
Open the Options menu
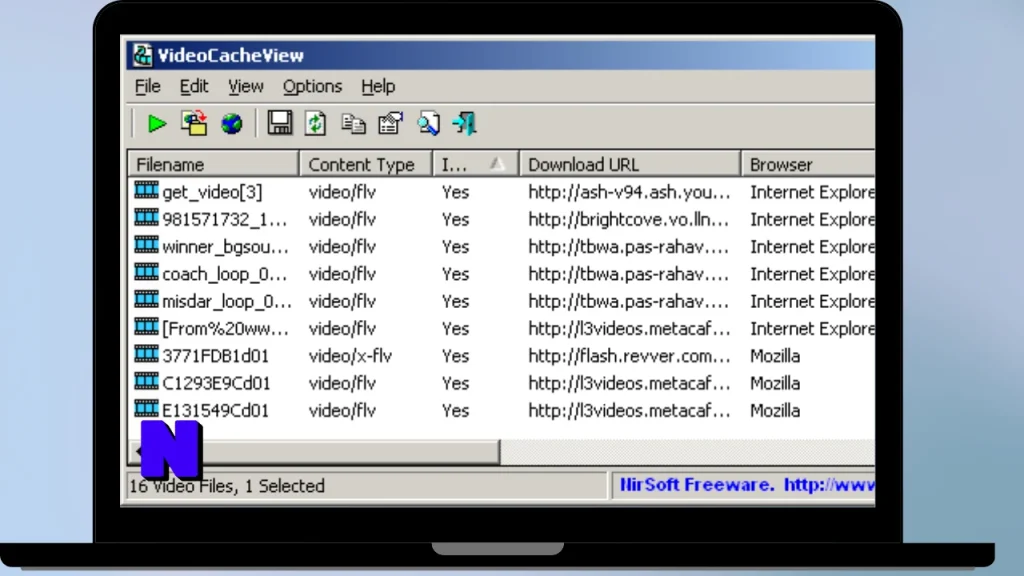tap(312, 86)
